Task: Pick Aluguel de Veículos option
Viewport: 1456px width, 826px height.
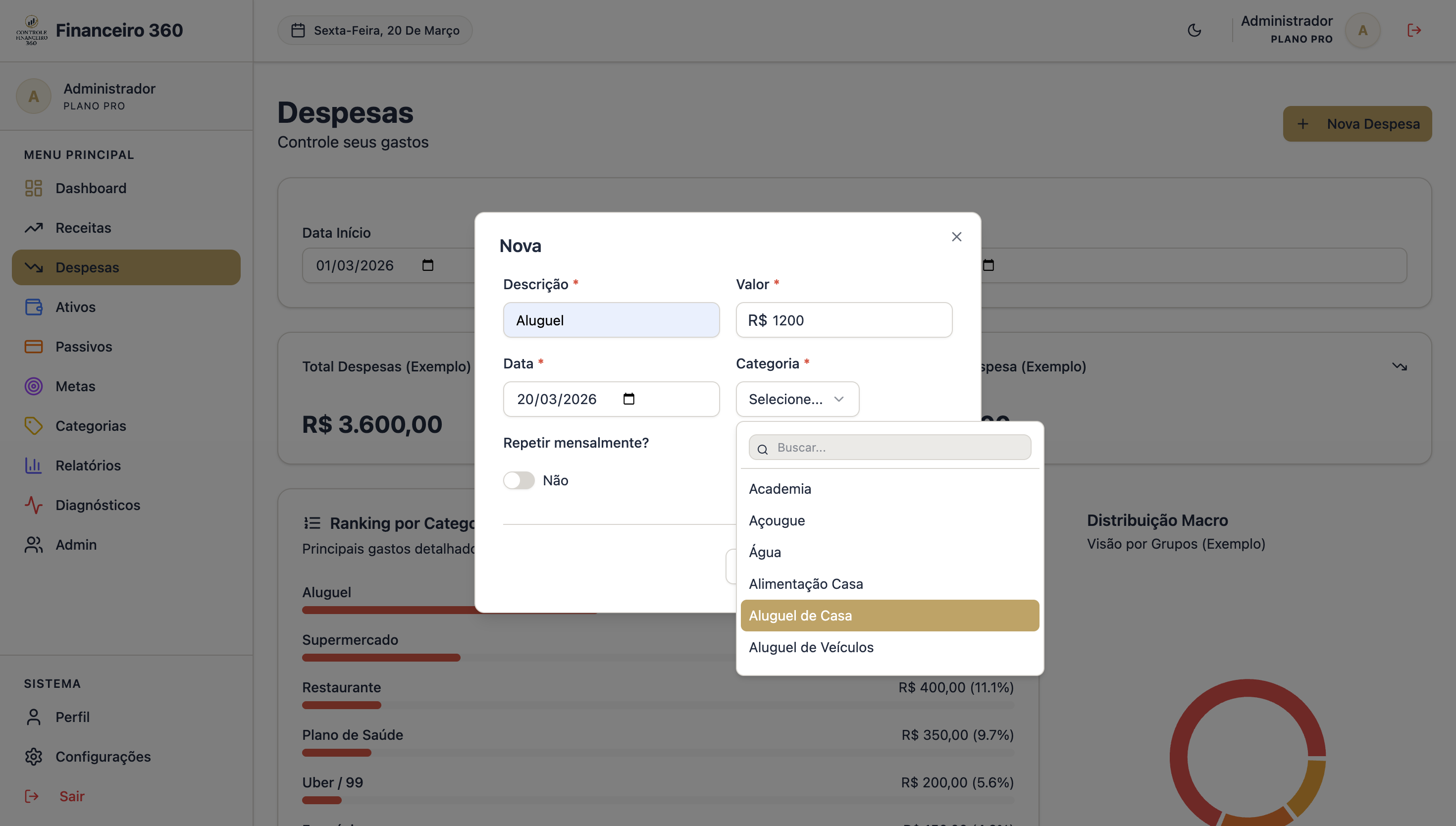Action: click(x=811, y=647)
